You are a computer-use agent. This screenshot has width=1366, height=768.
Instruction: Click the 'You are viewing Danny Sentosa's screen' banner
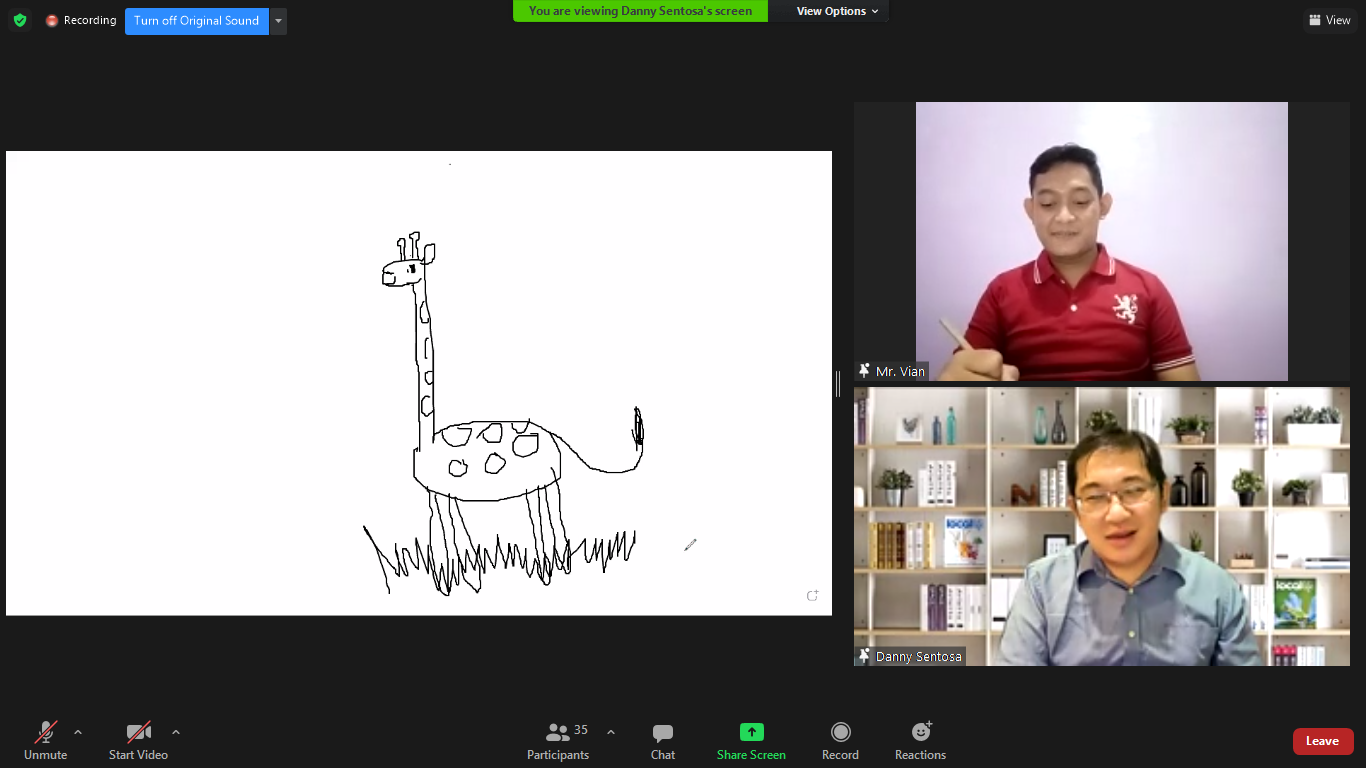[640, 11]
